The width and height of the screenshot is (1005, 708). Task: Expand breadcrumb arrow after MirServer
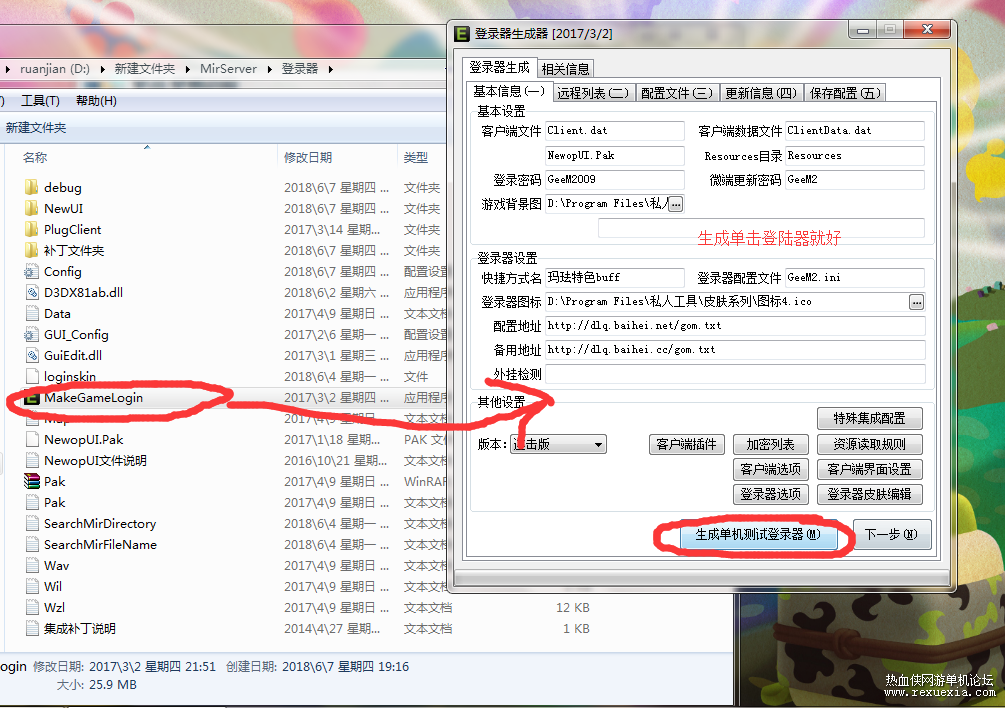[269, 69]
